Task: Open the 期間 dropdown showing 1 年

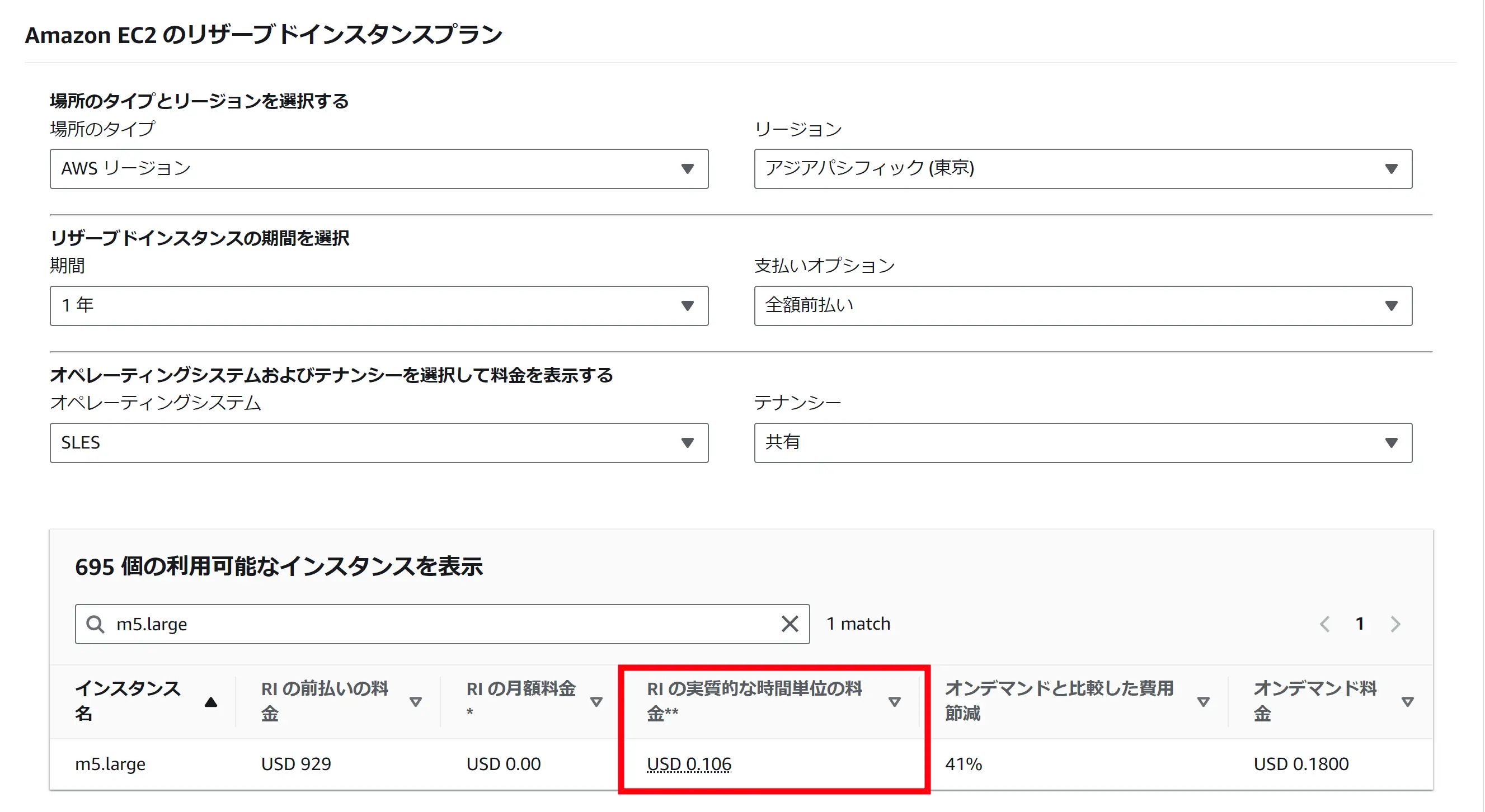Action: click(x=379, y=306)
